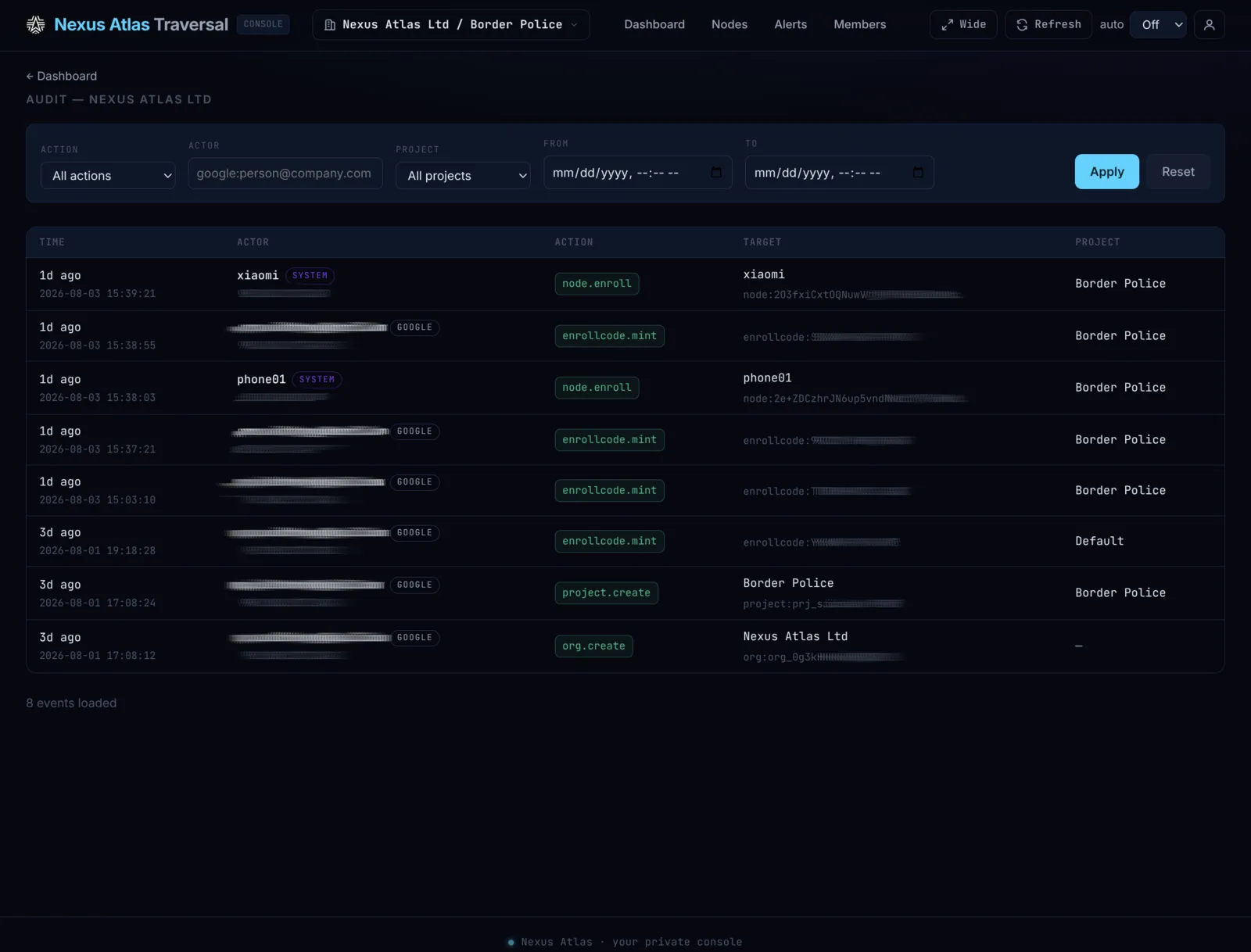Click GOOGLE badge in the 15:38:55 row
The height and width of the screenshot is (952, 1251).
click(414, 328)
